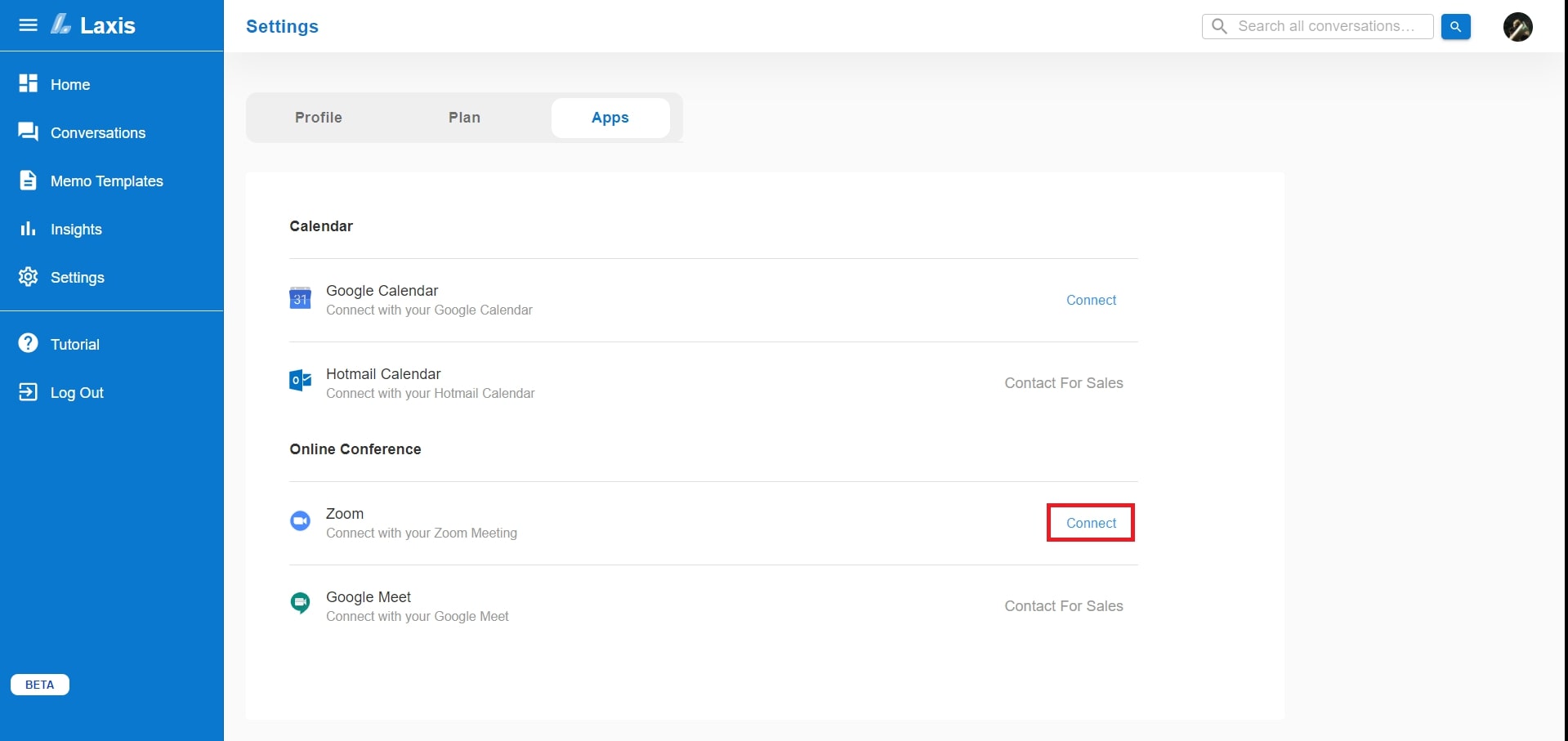Click the Tutorial question mark icon
Viewport: 1568px width, 741px height.
[28, 343]
